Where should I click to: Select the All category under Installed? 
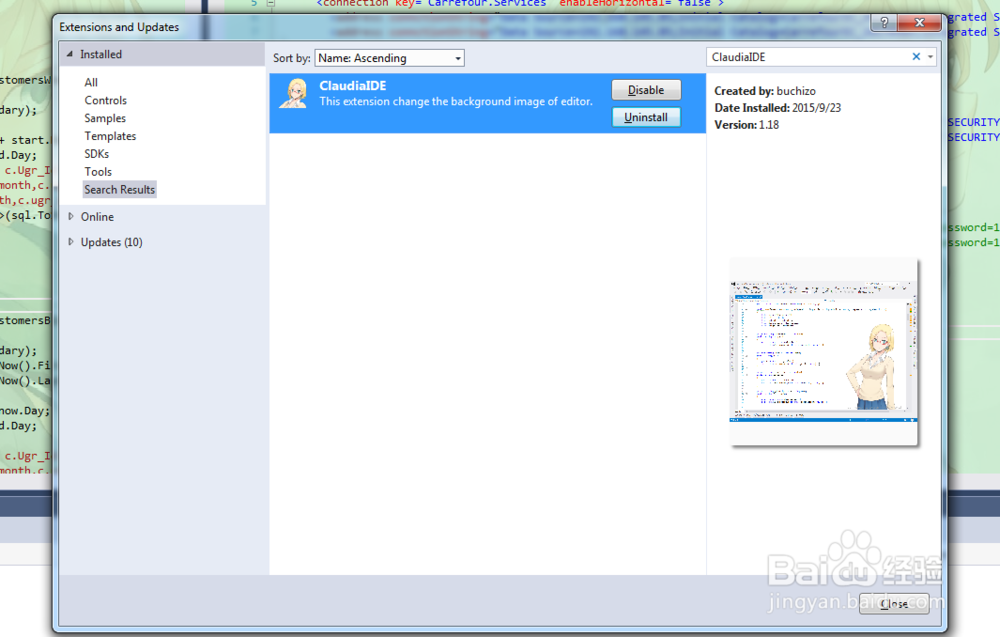click(x=90, y=82)
